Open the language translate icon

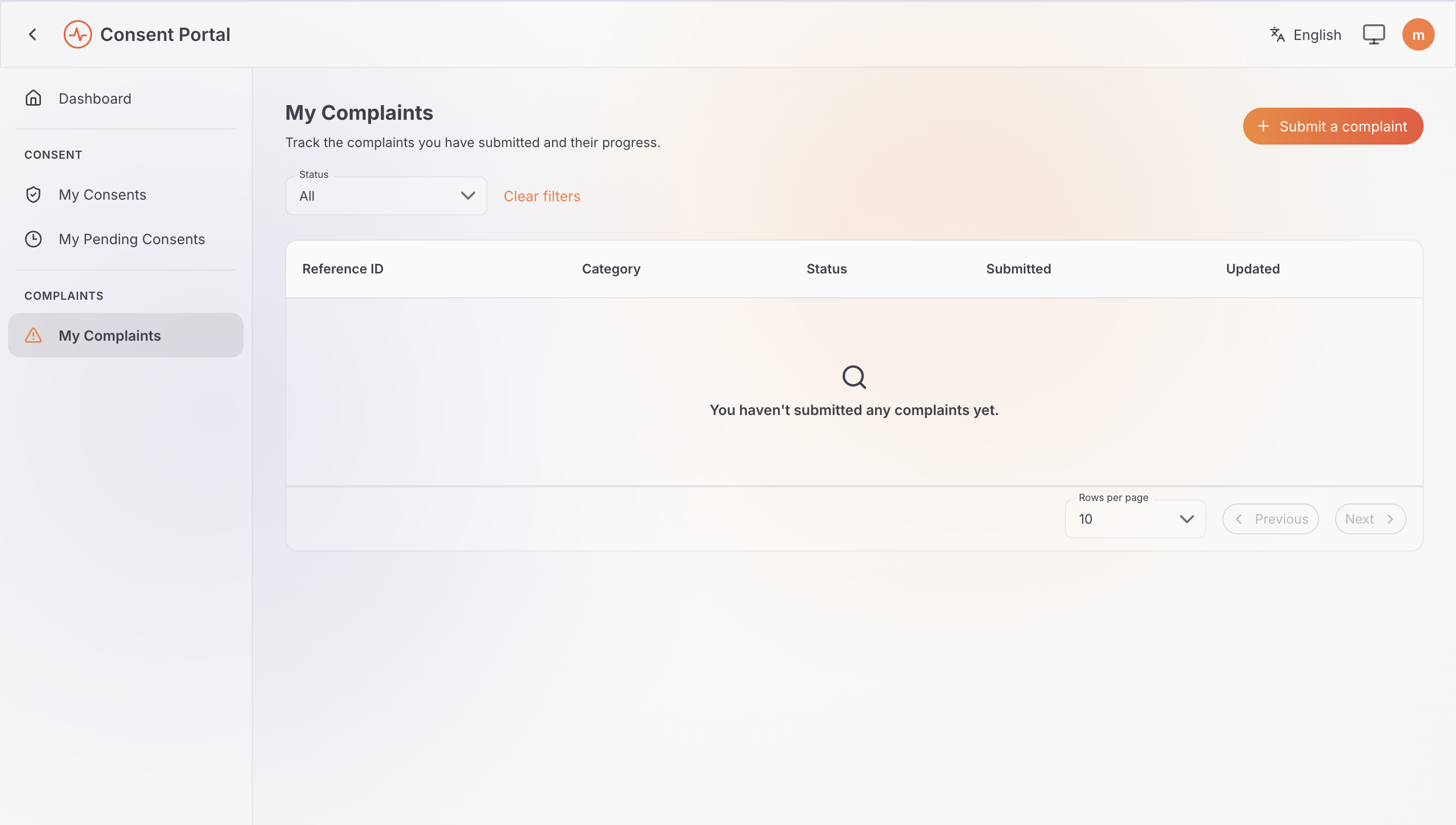pyautogui.click(x=1277, y=34)
